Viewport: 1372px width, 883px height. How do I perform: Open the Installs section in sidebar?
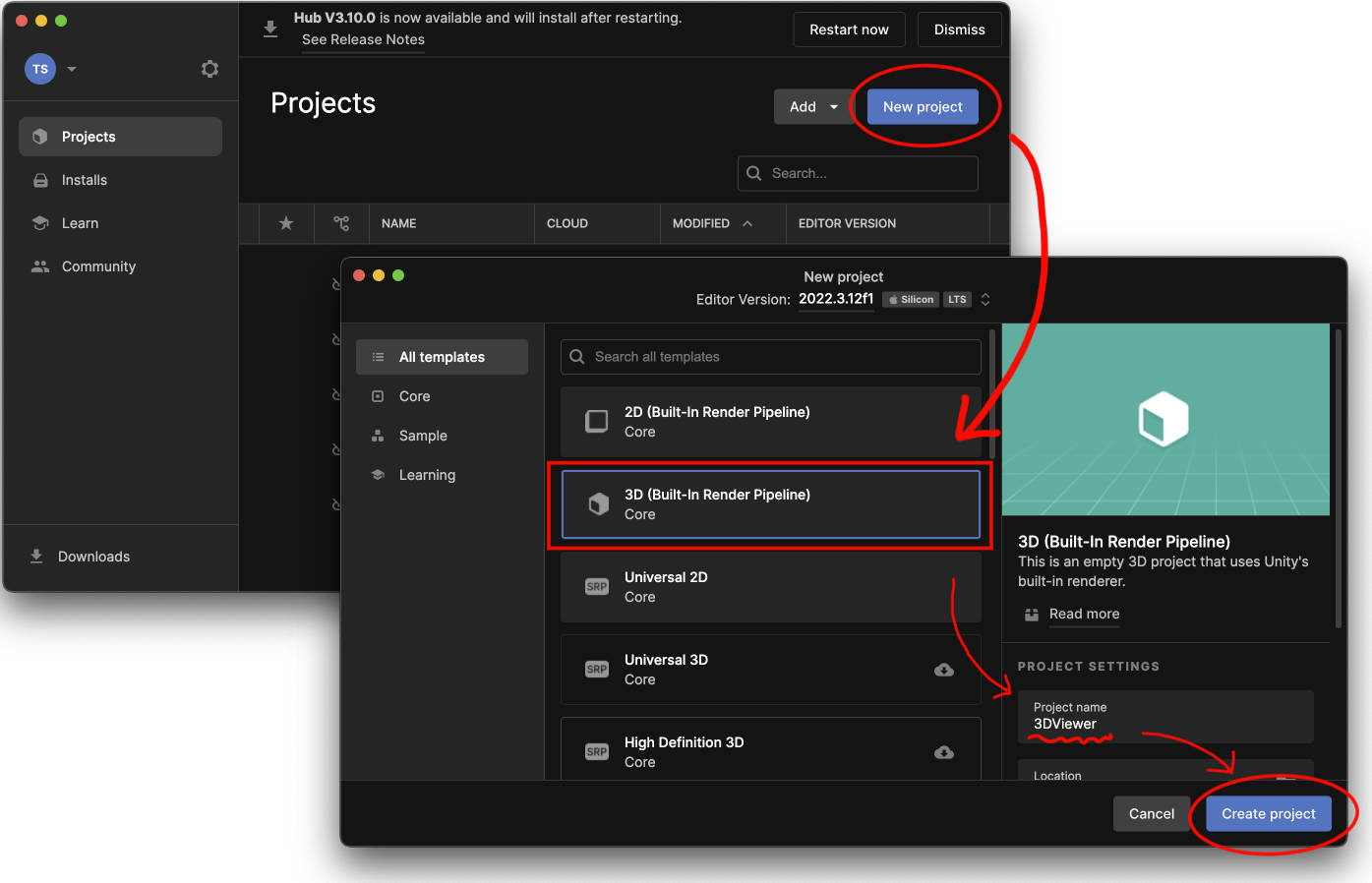[x=84, y=180]
